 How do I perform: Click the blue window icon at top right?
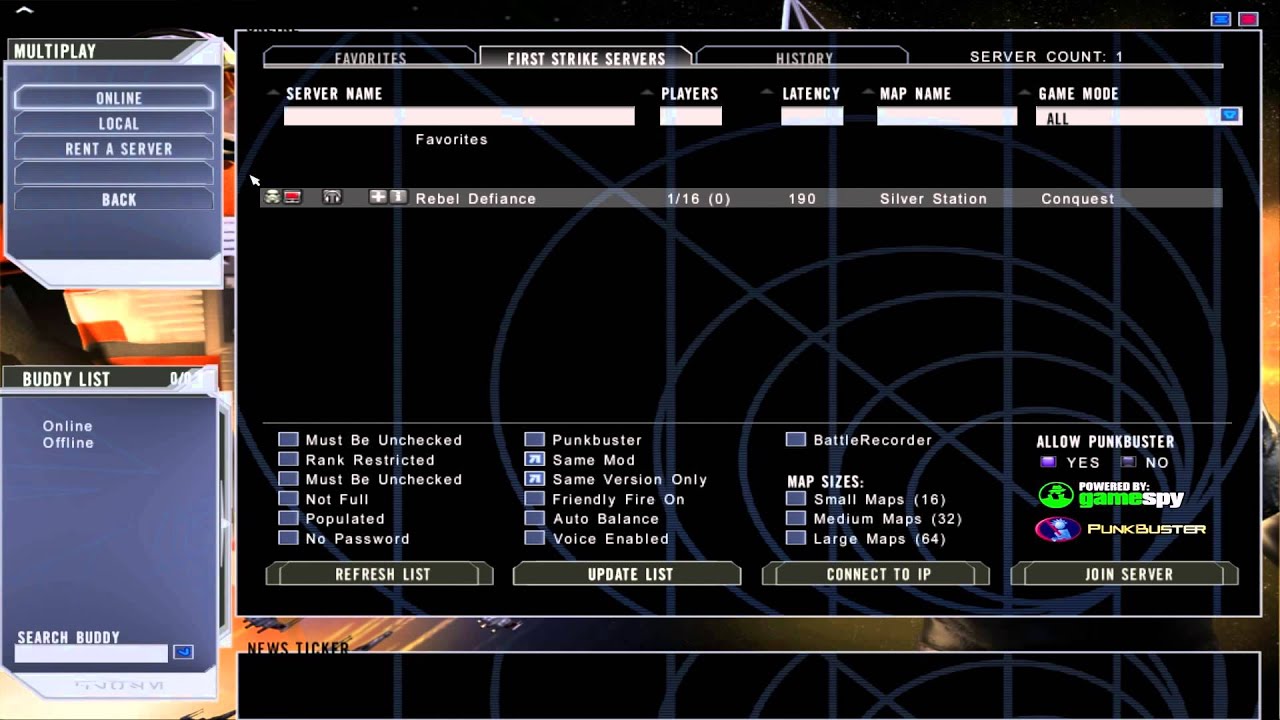tap(1221, 19)
